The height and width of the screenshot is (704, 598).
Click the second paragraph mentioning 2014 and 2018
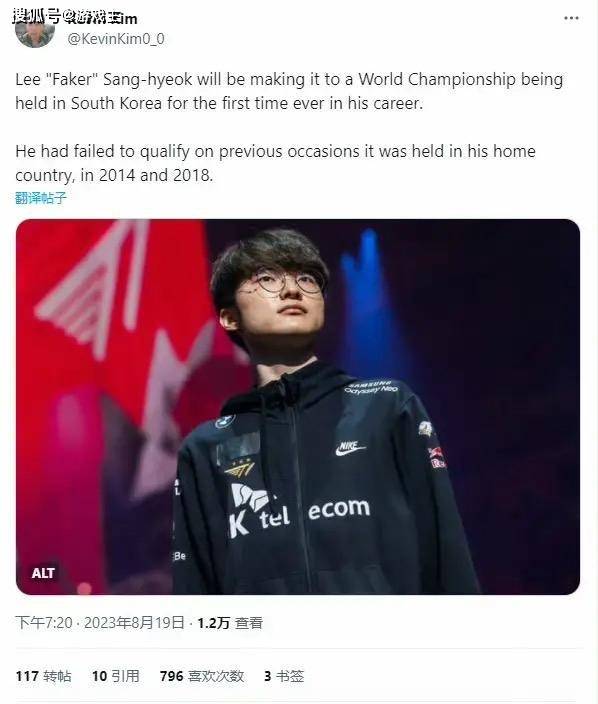tap(276, 163)
